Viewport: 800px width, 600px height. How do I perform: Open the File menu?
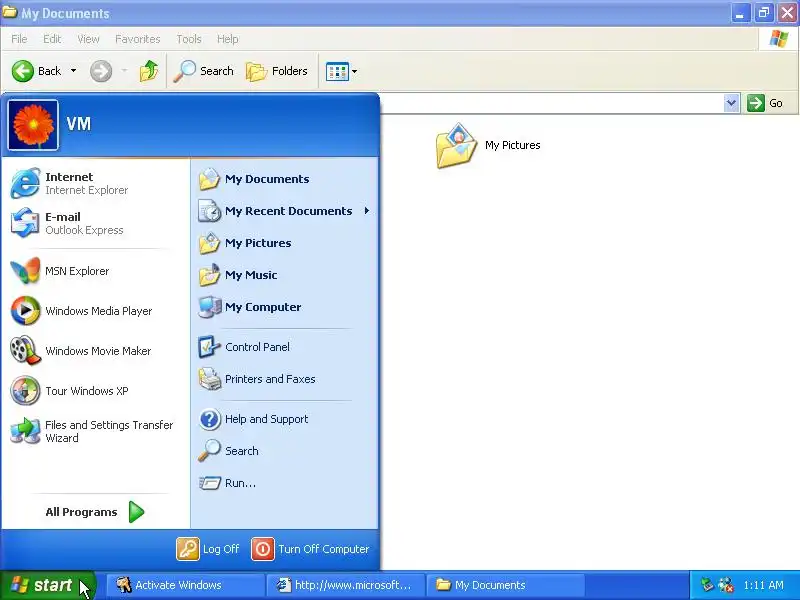click(19, 39)
